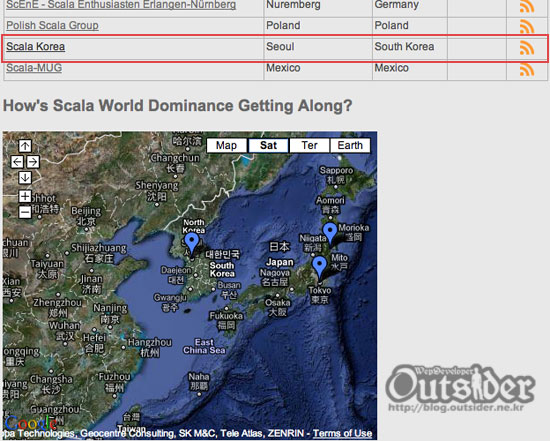Image resolution: width=550 pixels, height=441 pixels.
Task: Zoom in the map with plus button
Action: point(25,196)
